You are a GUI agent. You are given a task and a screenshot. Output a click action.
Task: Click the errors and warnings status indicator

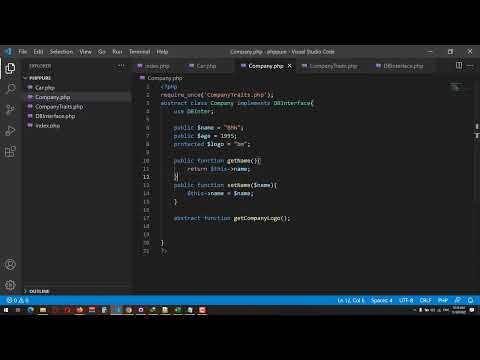pyautogui.click(x=17, y=300)
